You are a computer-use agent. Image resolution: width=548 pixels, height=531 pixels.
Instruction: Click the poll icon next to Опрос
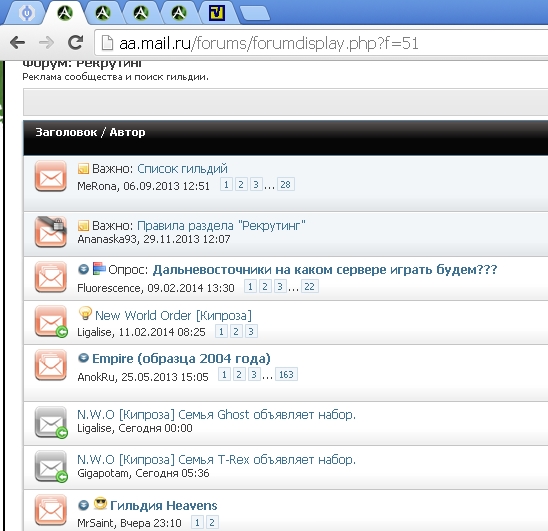(x=99, y=268)
